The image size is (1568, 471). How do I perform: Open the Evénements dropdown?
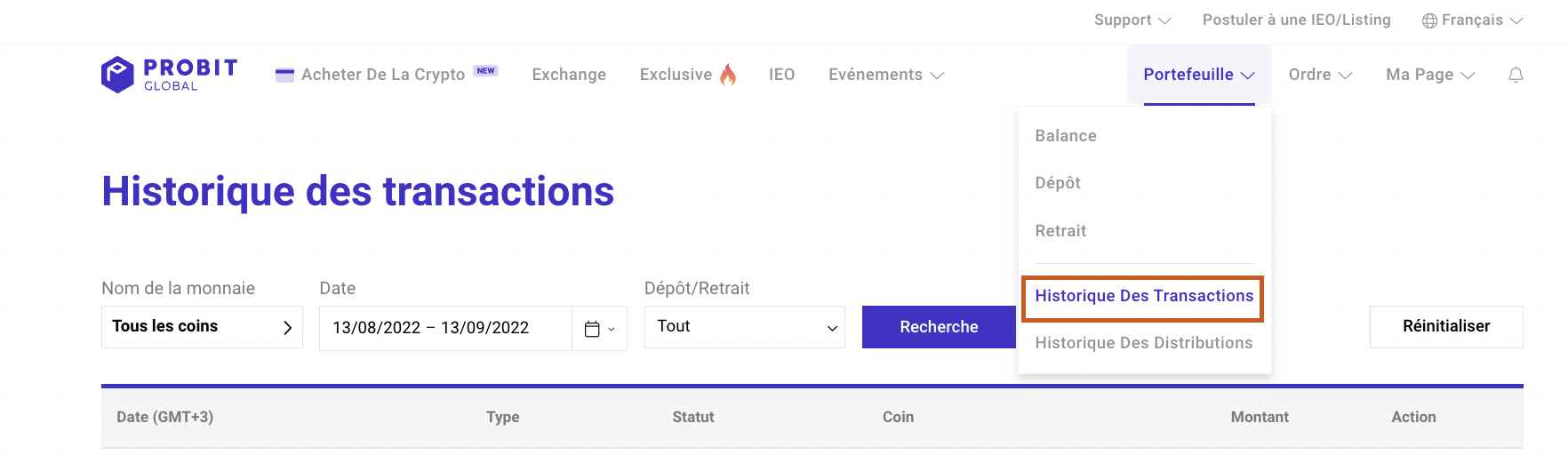885,75
